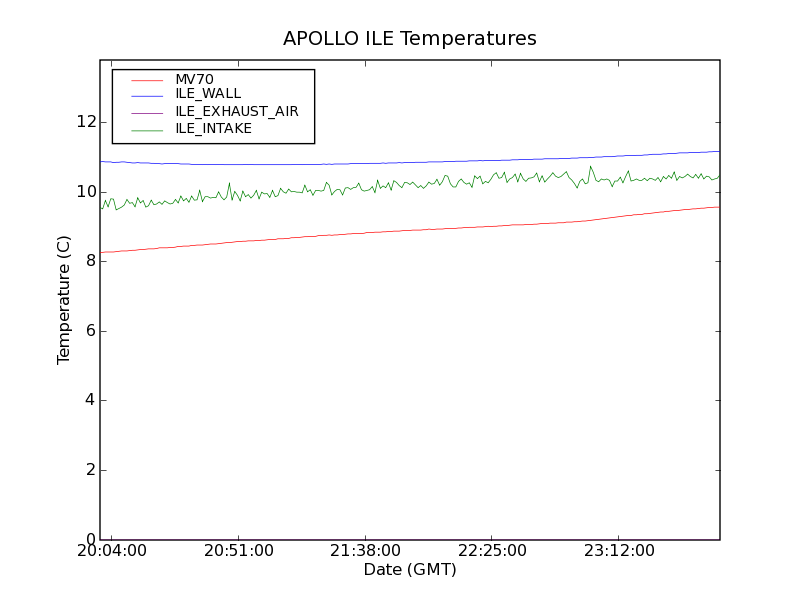
Task: Click the Temperature (C) y-axis label
Action: click(63, 300)
